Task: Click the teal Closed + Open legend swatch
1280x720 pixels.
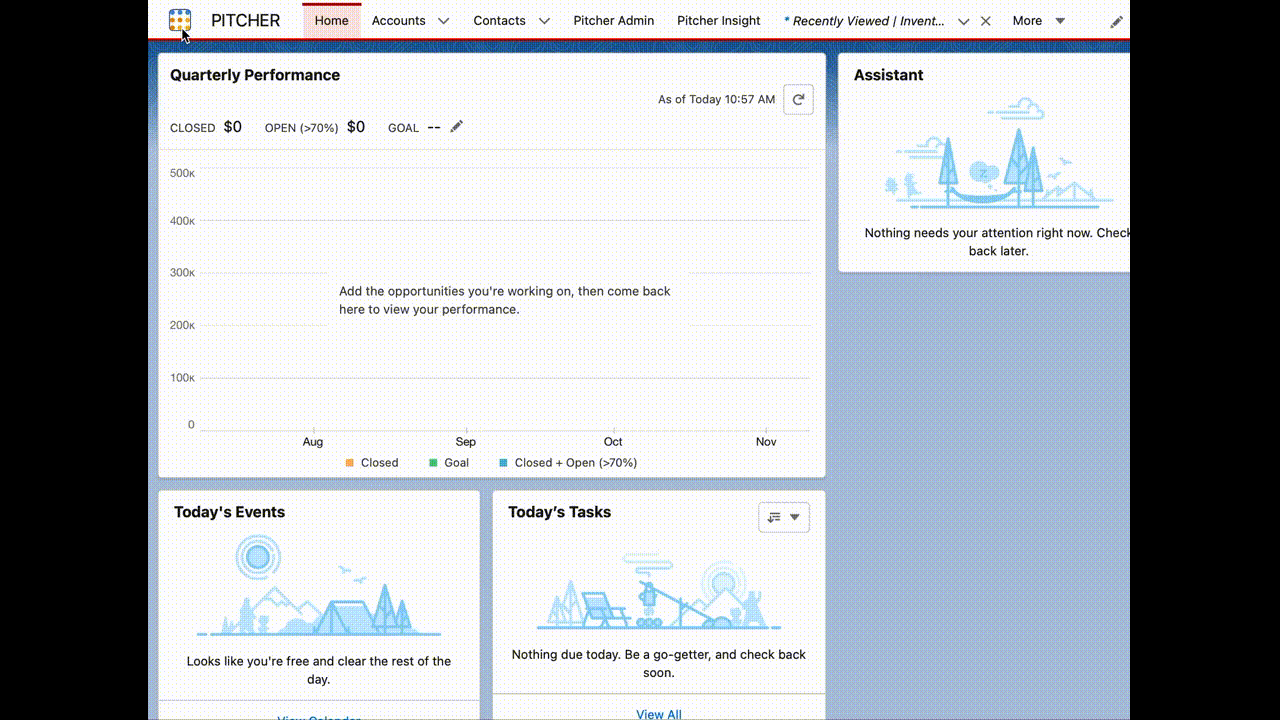Action: click(x=503, y=463)
